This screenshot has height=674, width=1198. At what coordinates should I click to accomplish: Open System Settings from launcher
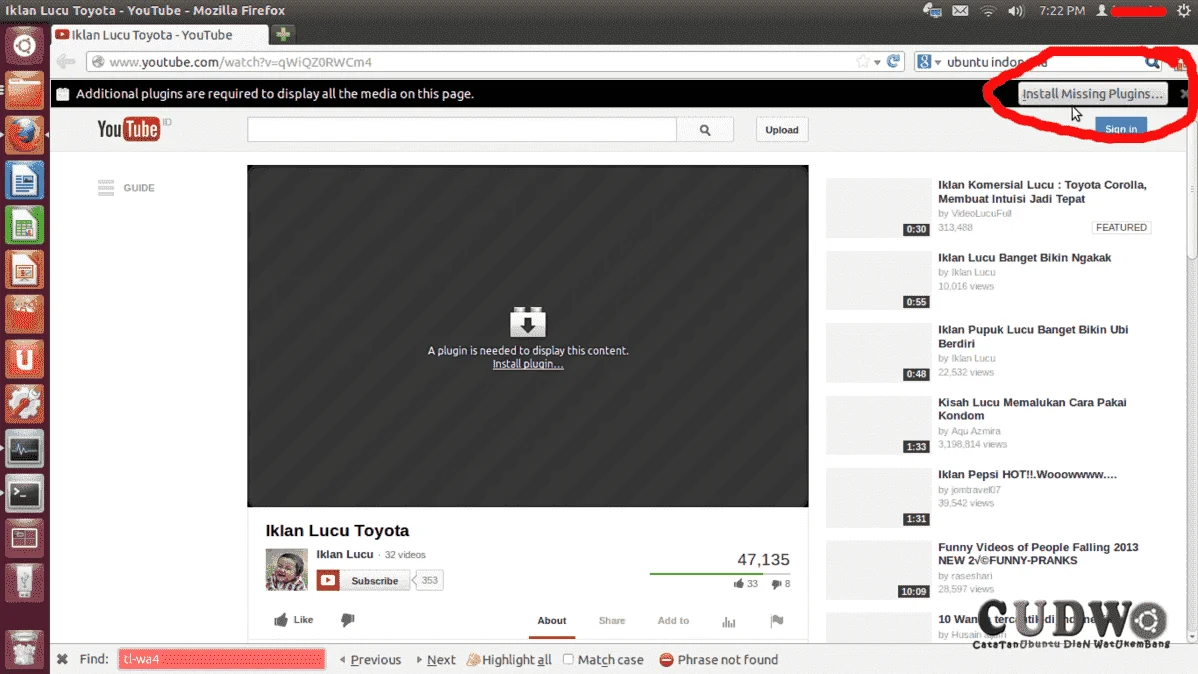click(24, 404)
